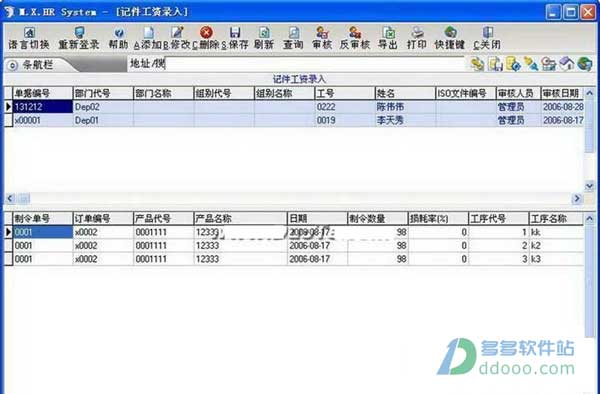Click department code cell Dep01
The image size is (600, 394).
pos(103,120)
